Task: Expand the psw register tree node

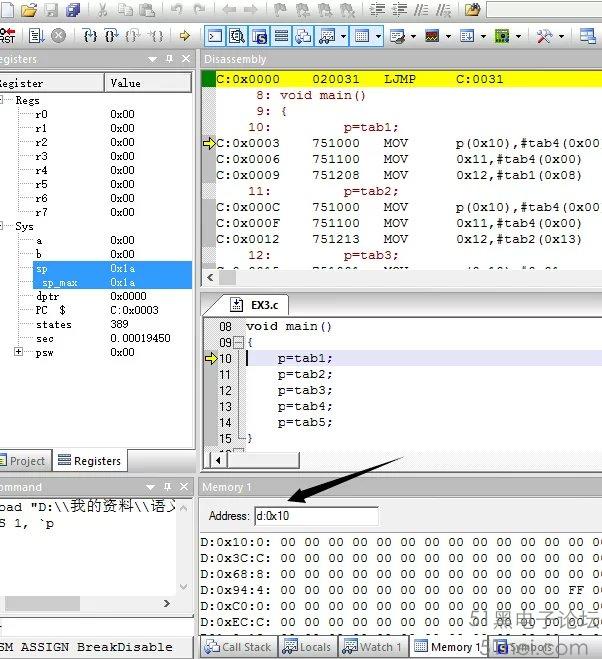Action: [x=19, y=352]
